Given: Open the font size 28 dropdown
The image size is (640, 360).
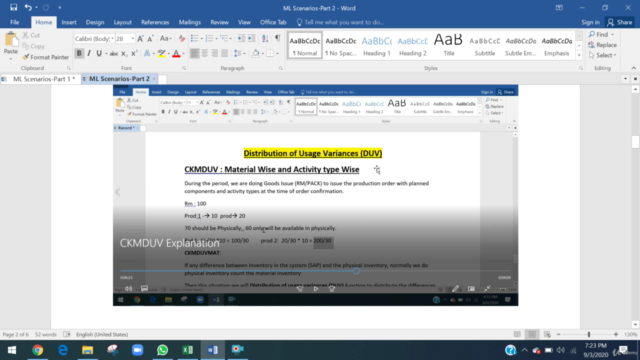Looking at the screenshot, I should 132,39.
